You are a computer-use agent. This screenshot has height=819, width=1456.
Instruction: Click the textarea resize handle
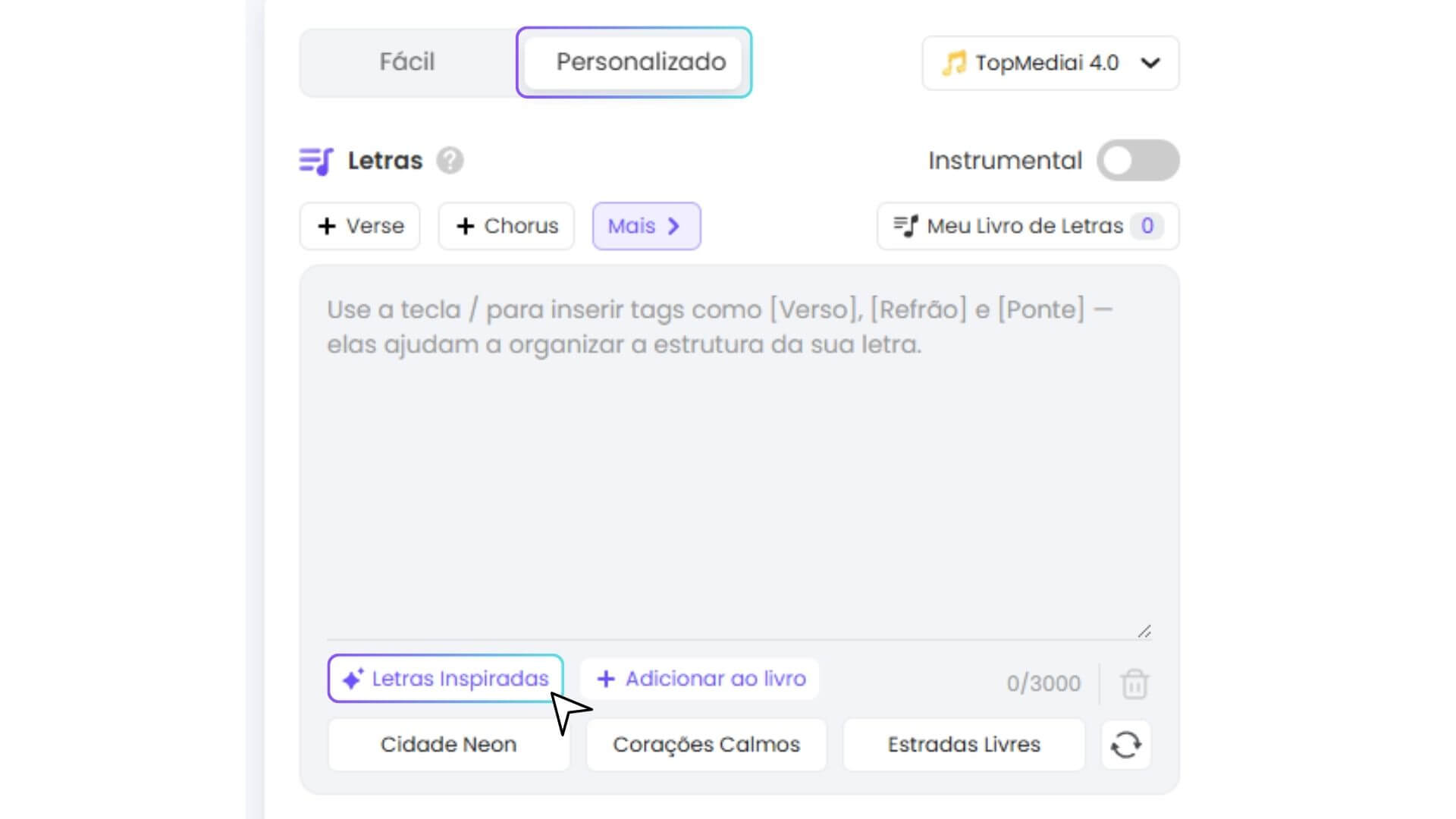tap(1144, 631)
